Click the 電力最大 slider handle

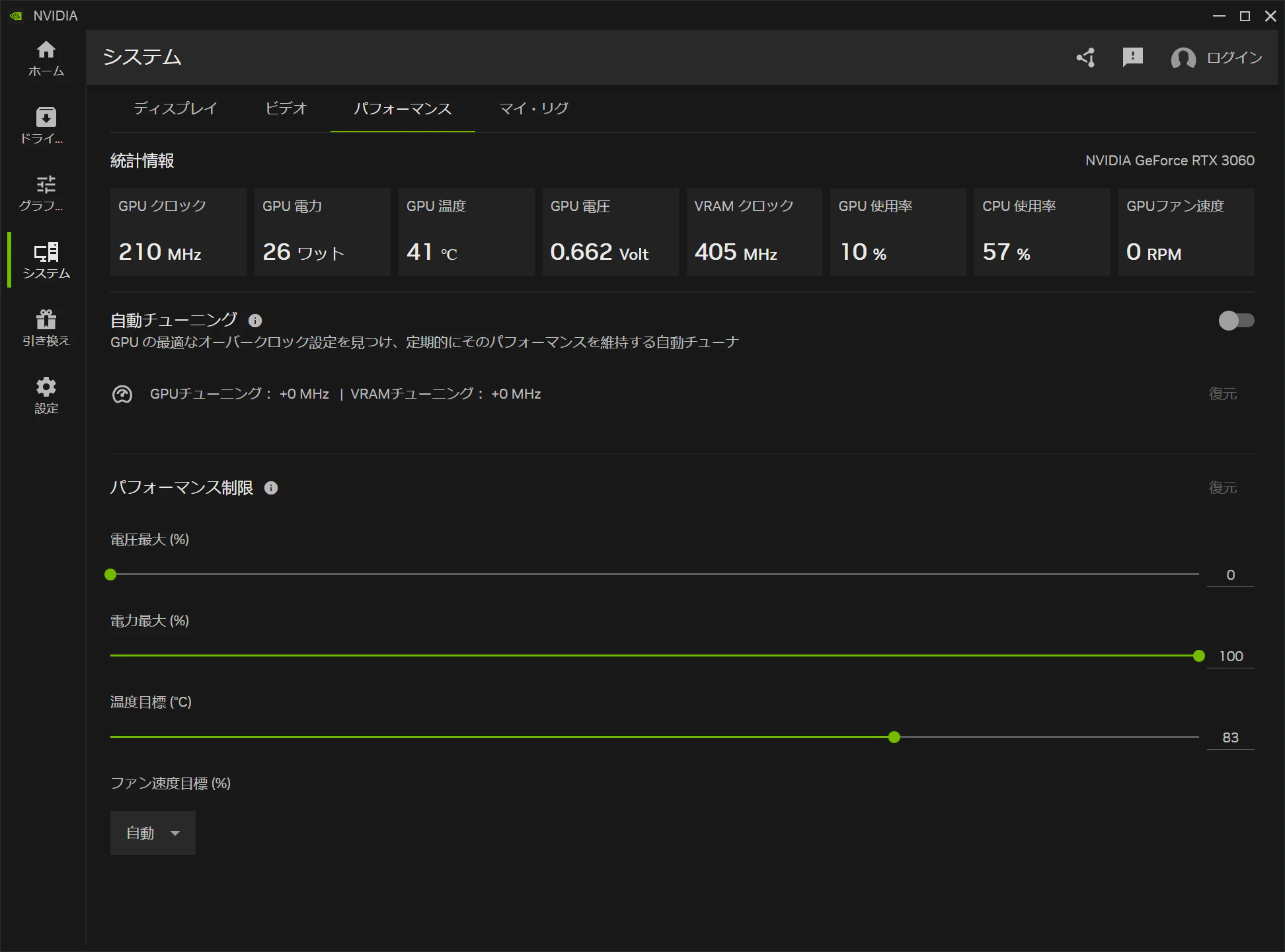point(1198,656)
